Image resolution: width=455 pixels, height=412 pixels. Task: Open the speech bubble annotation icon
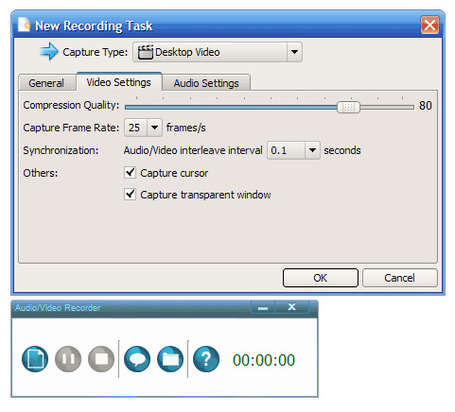[137, 359]
